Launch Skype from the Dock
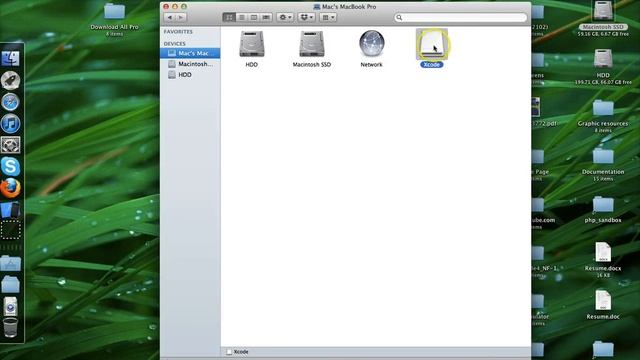This screenshot has height=360, width=640. (10, 167)
